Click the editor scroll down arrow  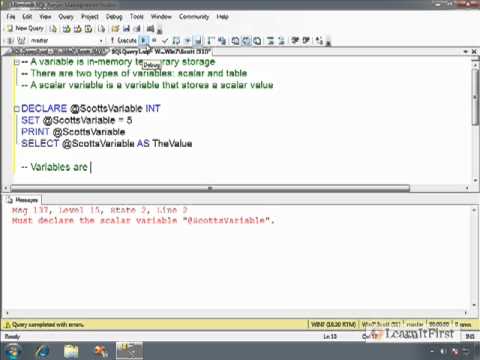coord(475,180)
